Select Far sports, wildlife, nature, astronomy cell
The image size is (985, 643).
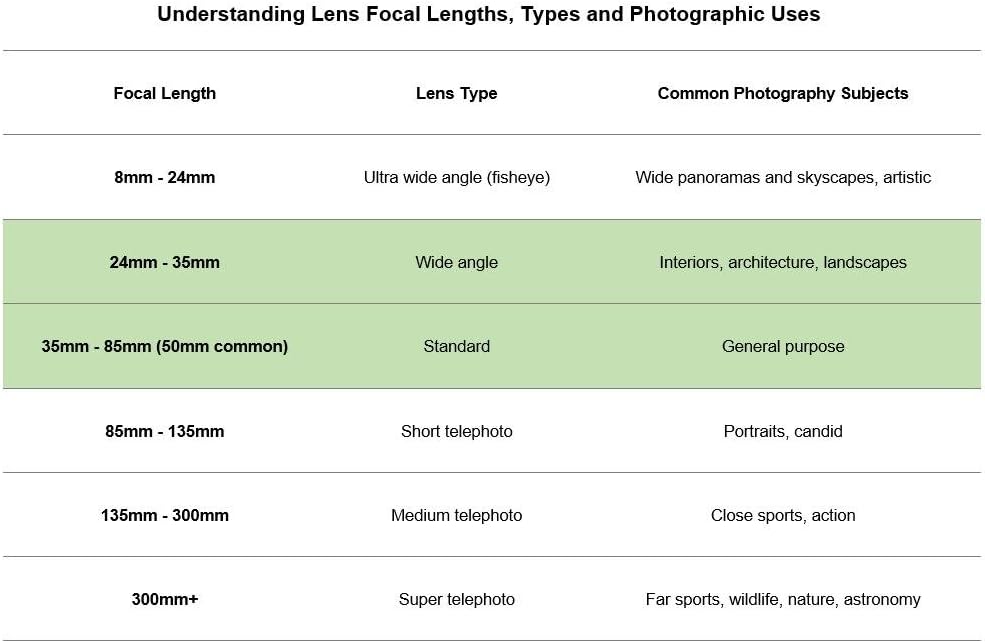[783, 600]
